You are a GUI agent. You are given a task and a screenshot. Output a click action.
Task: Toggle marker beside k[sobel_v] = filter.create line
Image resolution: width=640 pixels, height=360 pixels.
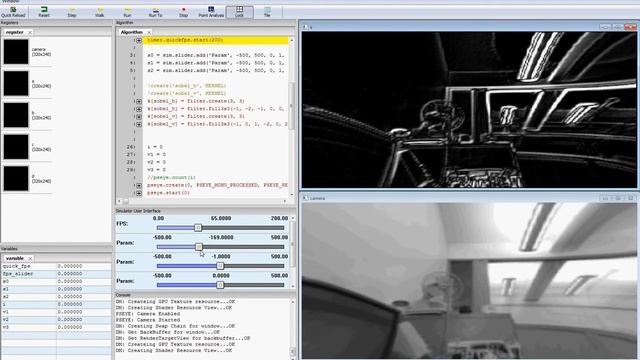[x=139, y=117]
